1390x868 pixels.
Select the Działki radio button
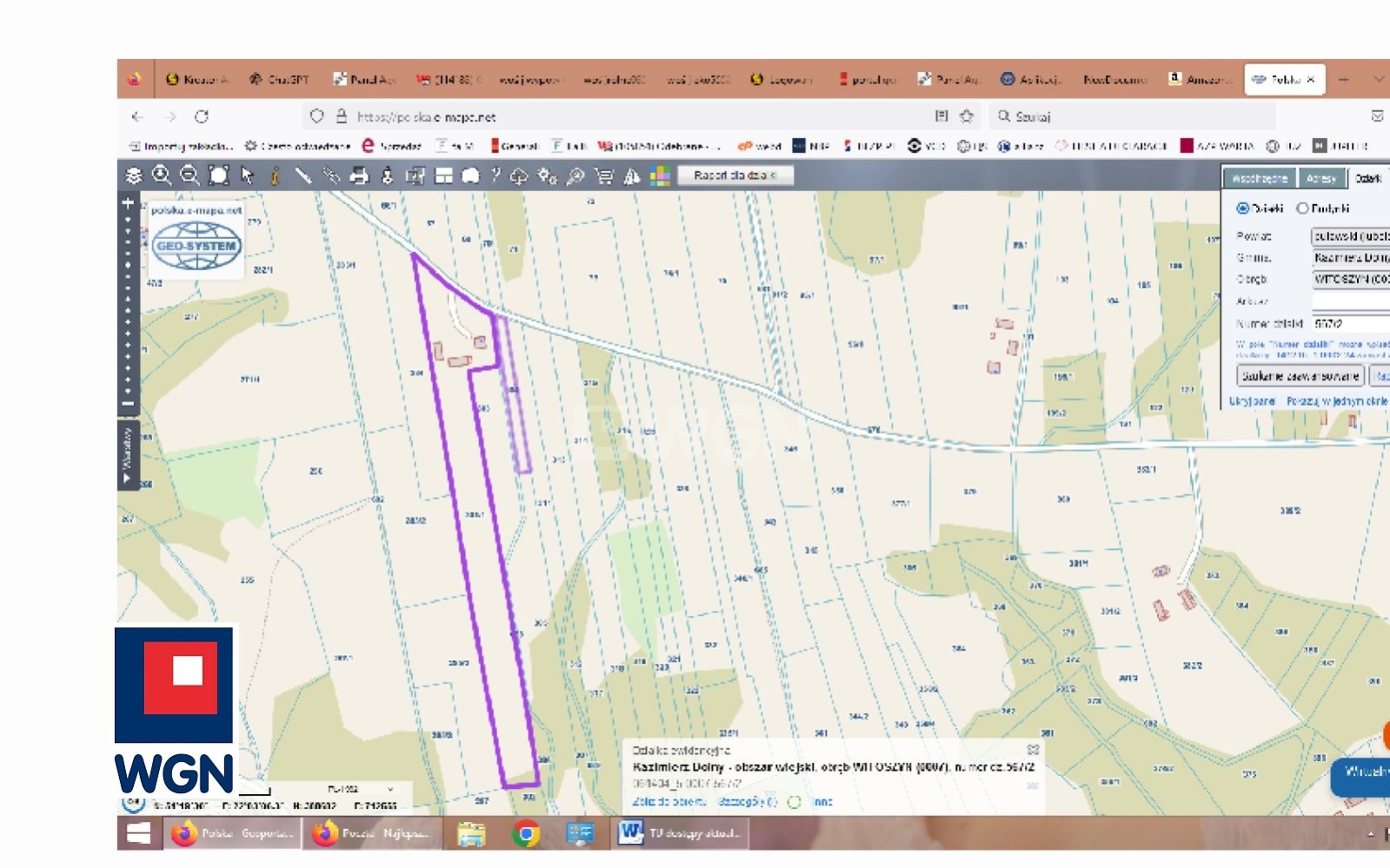point(1243,209)
